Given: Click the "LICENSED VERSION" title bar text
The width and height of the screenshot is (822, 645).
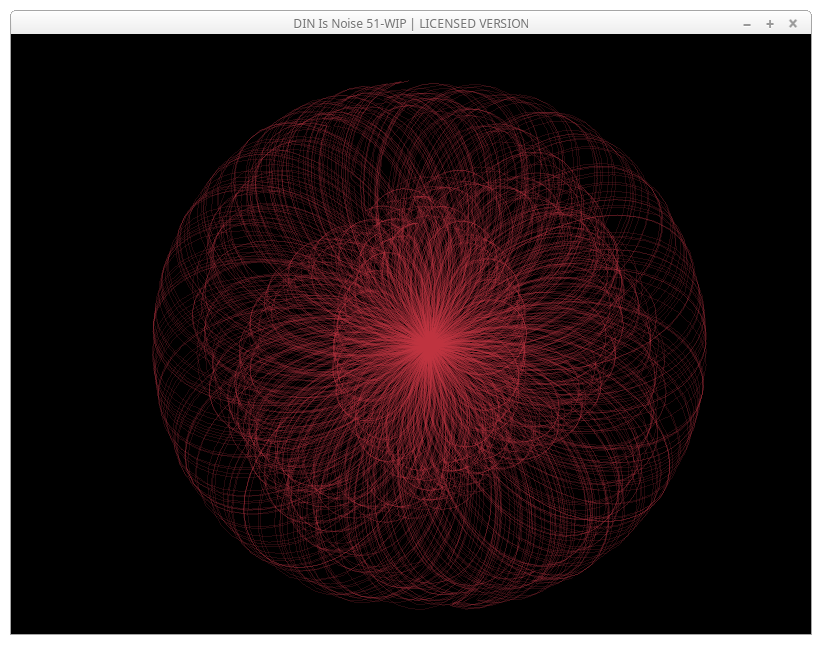Looking at the screenshot, I should pyautogui.click(x=474, y=24).
